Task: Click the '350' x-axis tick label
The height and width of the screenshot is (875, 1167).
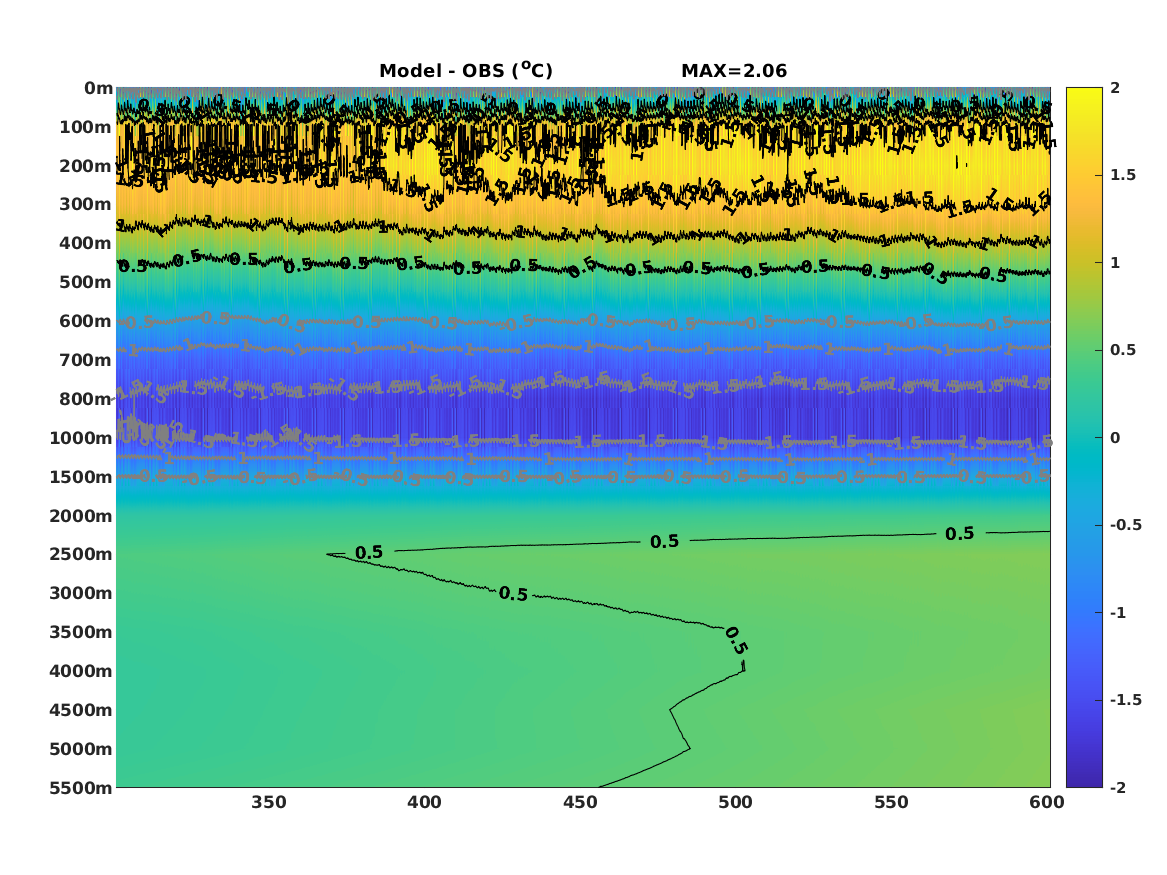Action: coord(269,802)
